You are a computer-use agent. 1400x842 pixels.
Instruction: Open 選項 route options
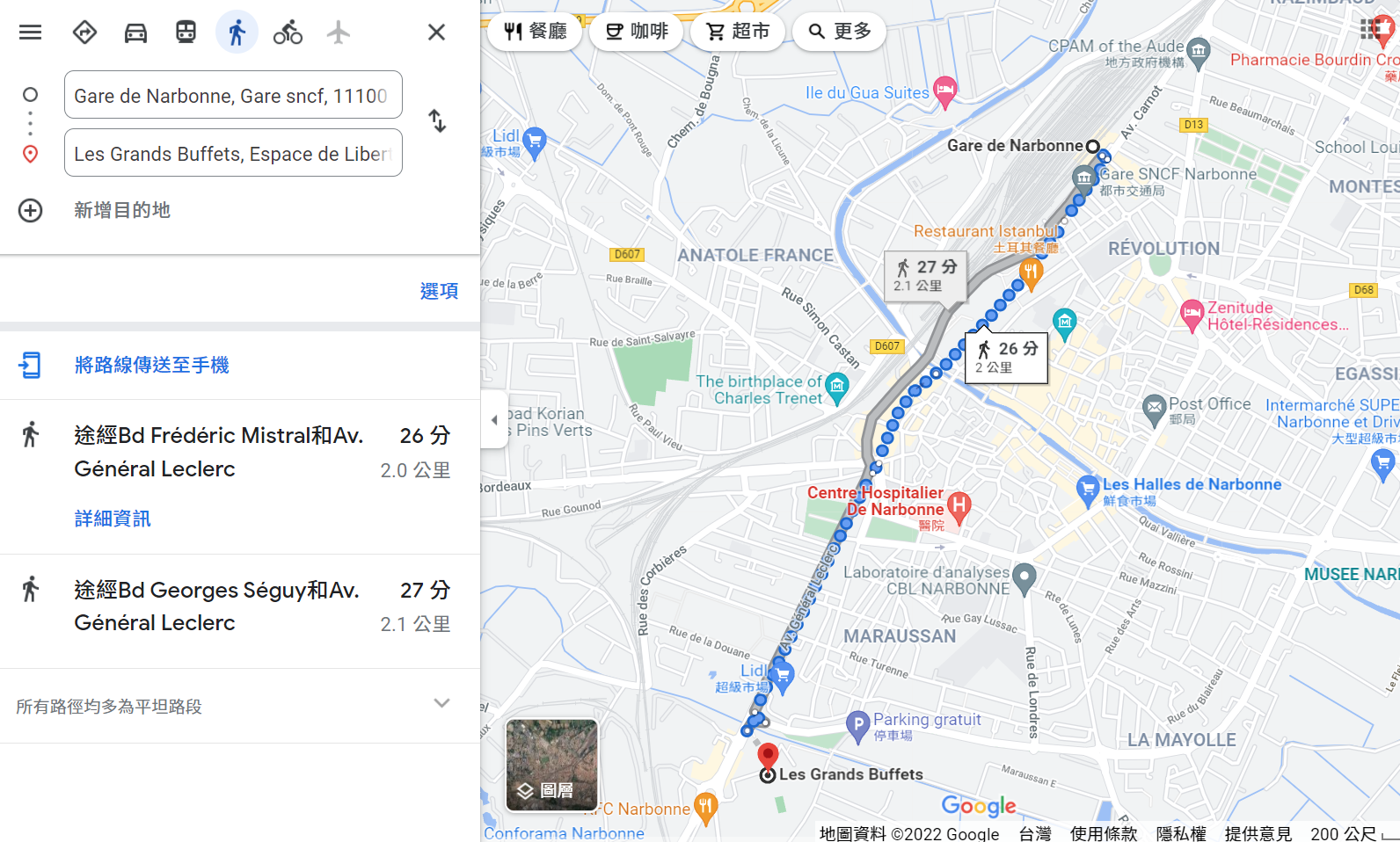pos(439,291)
